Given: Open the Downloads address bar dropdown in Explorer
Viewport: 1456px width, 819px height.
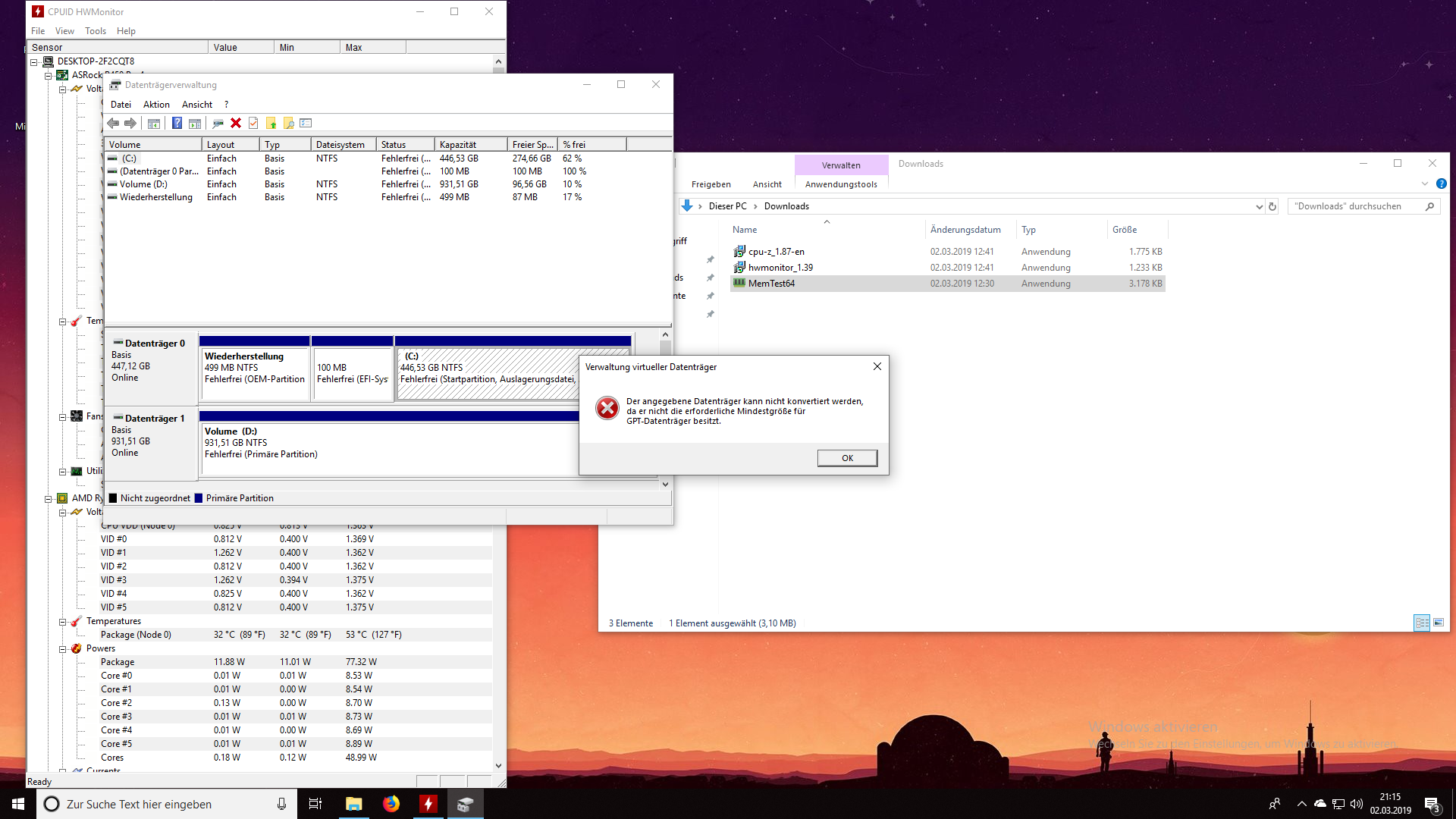Looking at the screenshot, I should coord(1260,206).
